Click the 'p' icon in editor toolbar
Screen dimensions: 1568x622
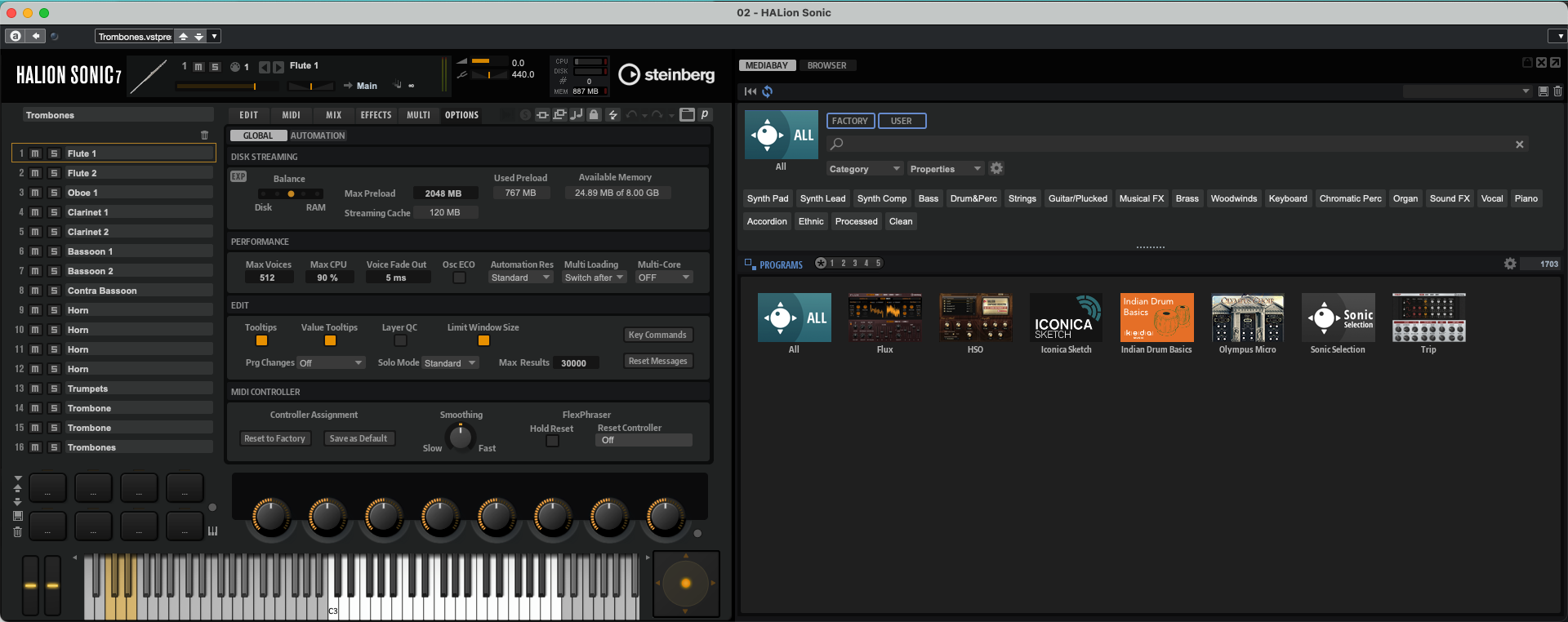704,115
